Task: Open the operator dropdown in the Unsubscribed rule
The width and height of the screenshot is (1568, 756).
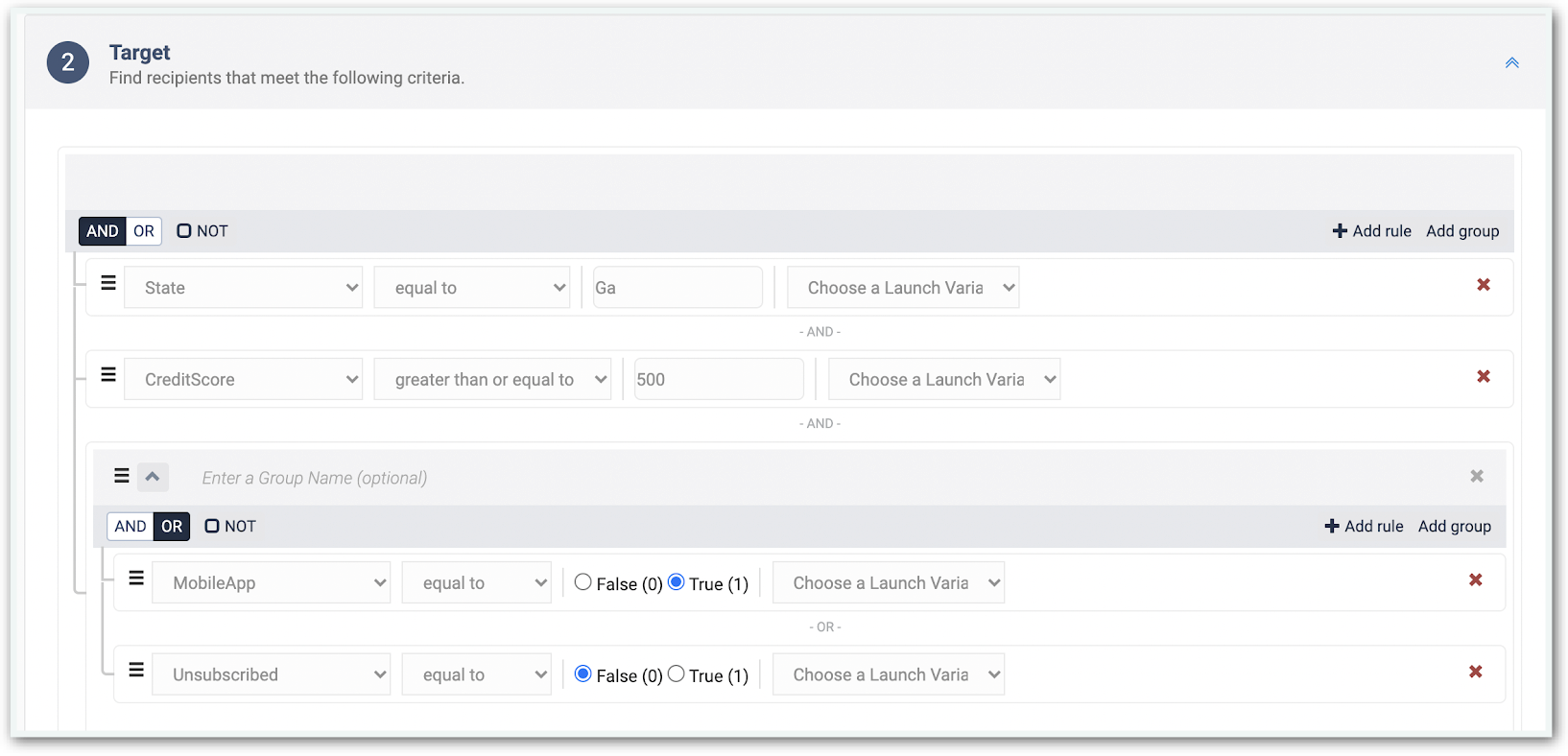Action: (x=477, y=675)
